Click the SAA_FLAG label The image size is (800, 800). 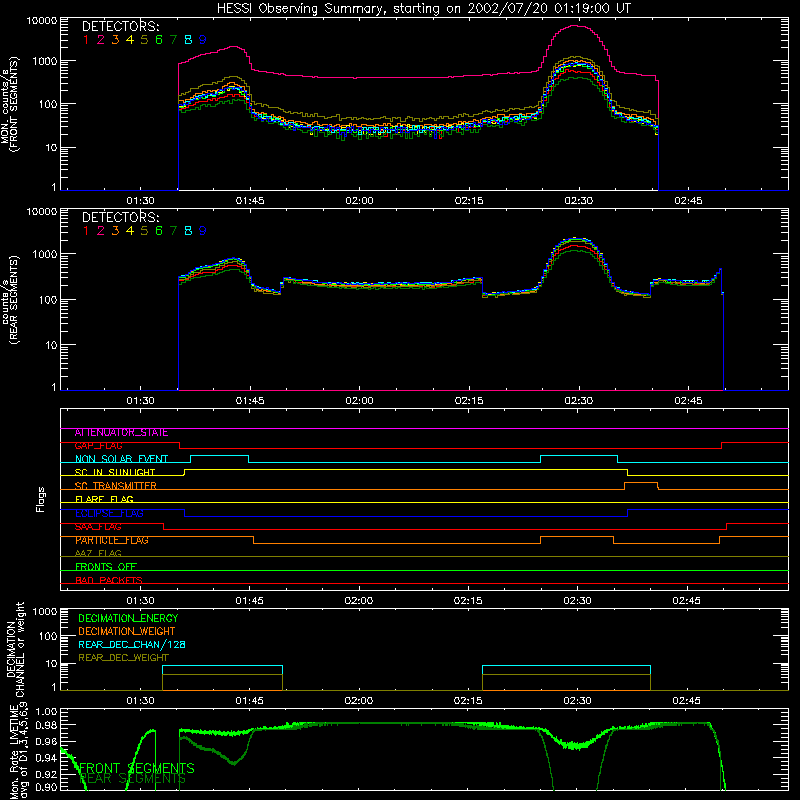pos(98,527)
